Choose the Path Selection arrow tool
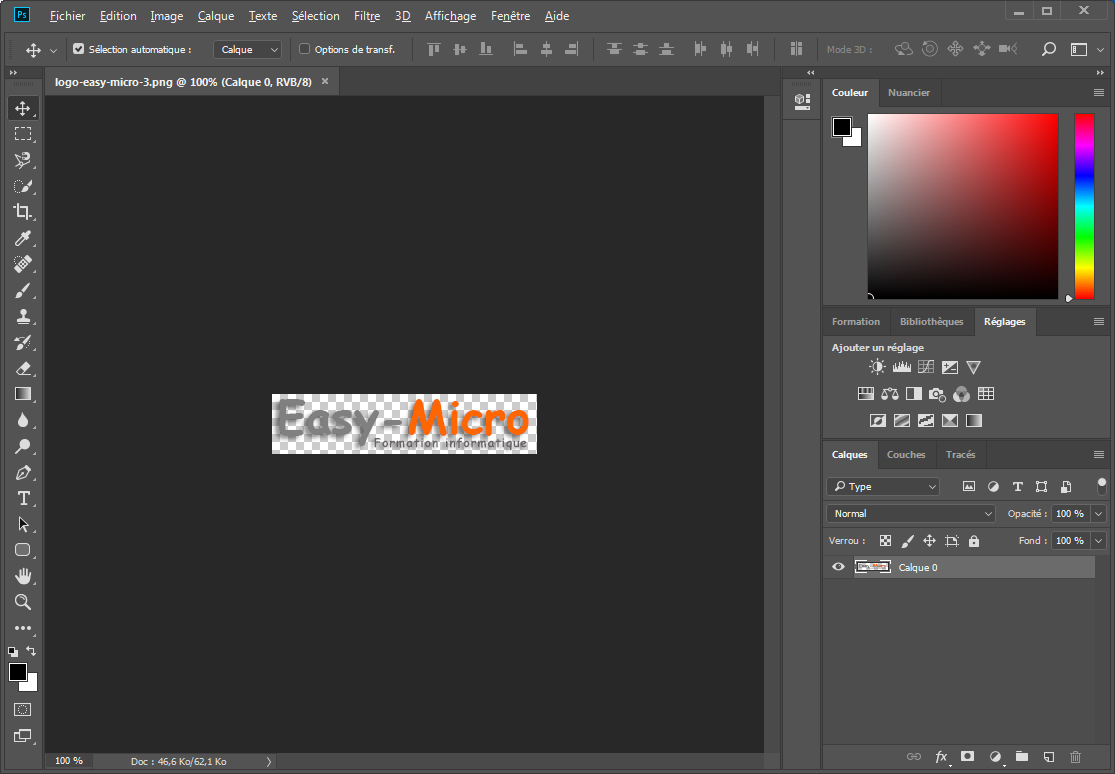 point(23,524)
